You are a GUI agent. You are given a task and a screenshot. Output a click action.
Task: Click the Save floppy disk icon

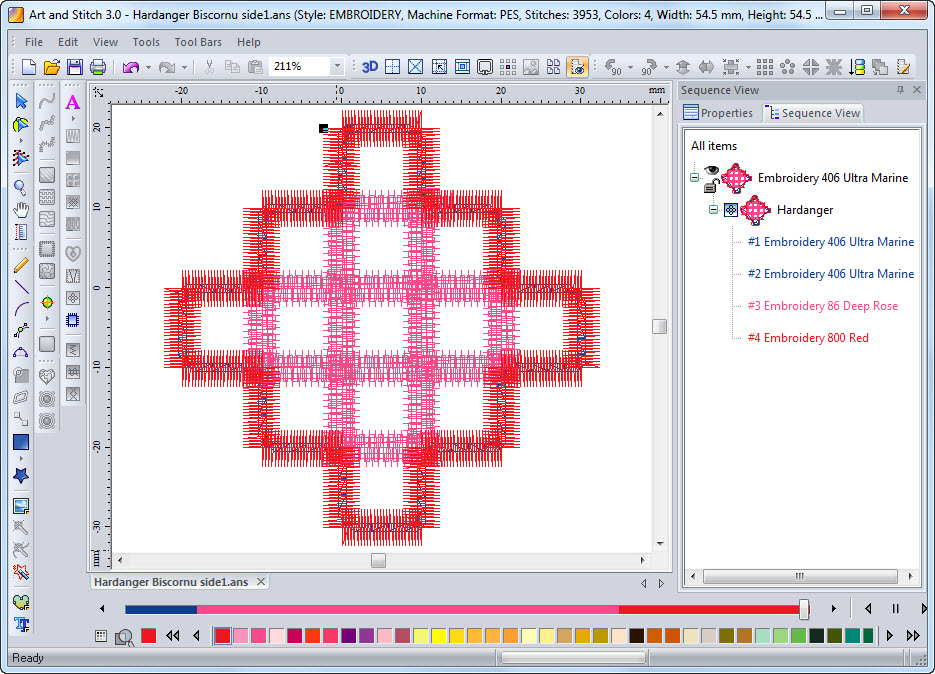pos(74,67)
